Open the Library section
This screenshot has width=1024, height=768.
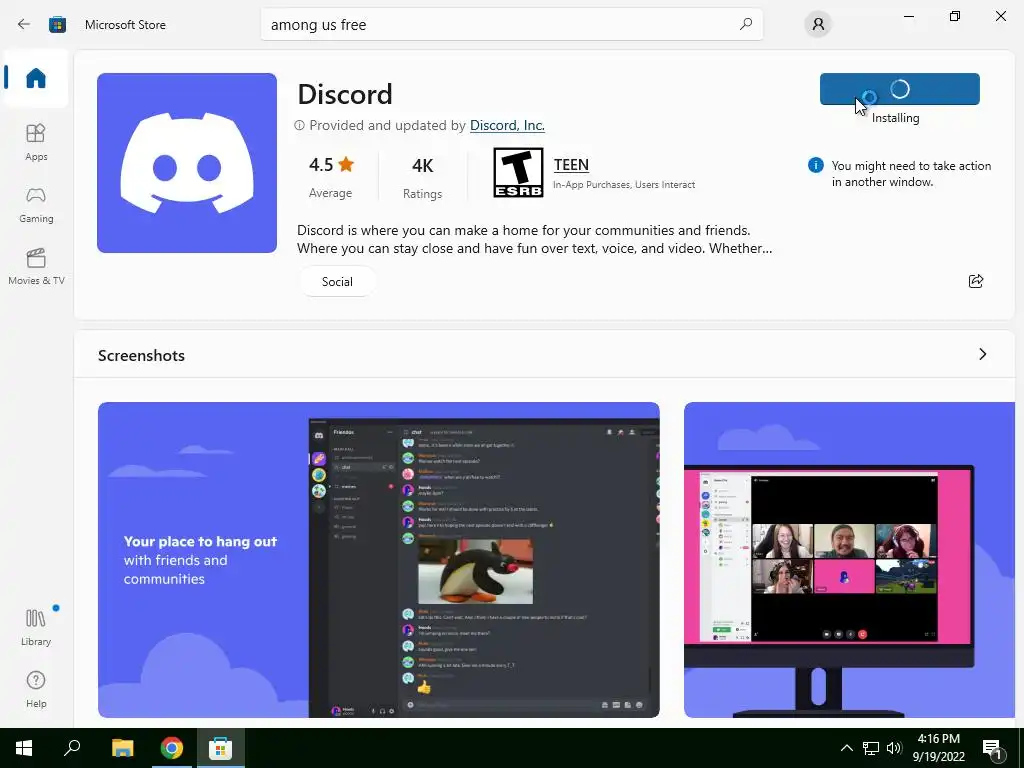(36, 627)
